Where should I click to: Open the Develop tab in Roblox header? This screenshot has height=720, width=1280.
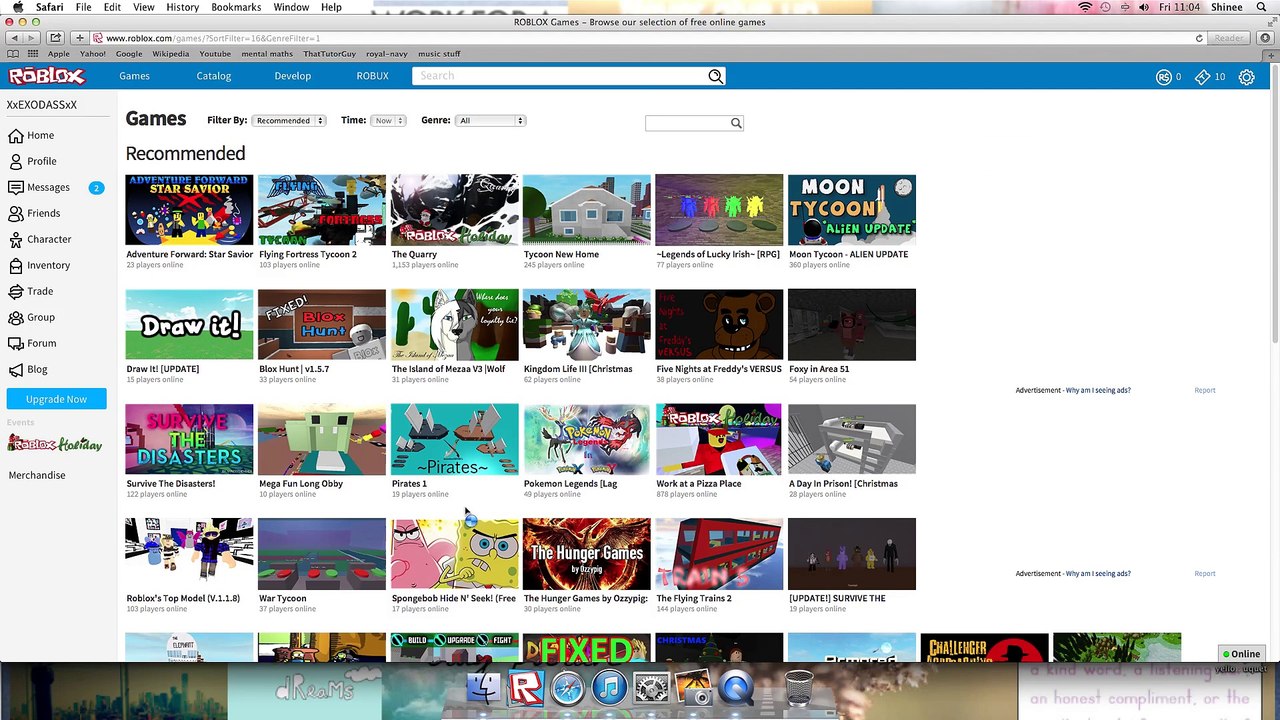(x=293, y=76)
